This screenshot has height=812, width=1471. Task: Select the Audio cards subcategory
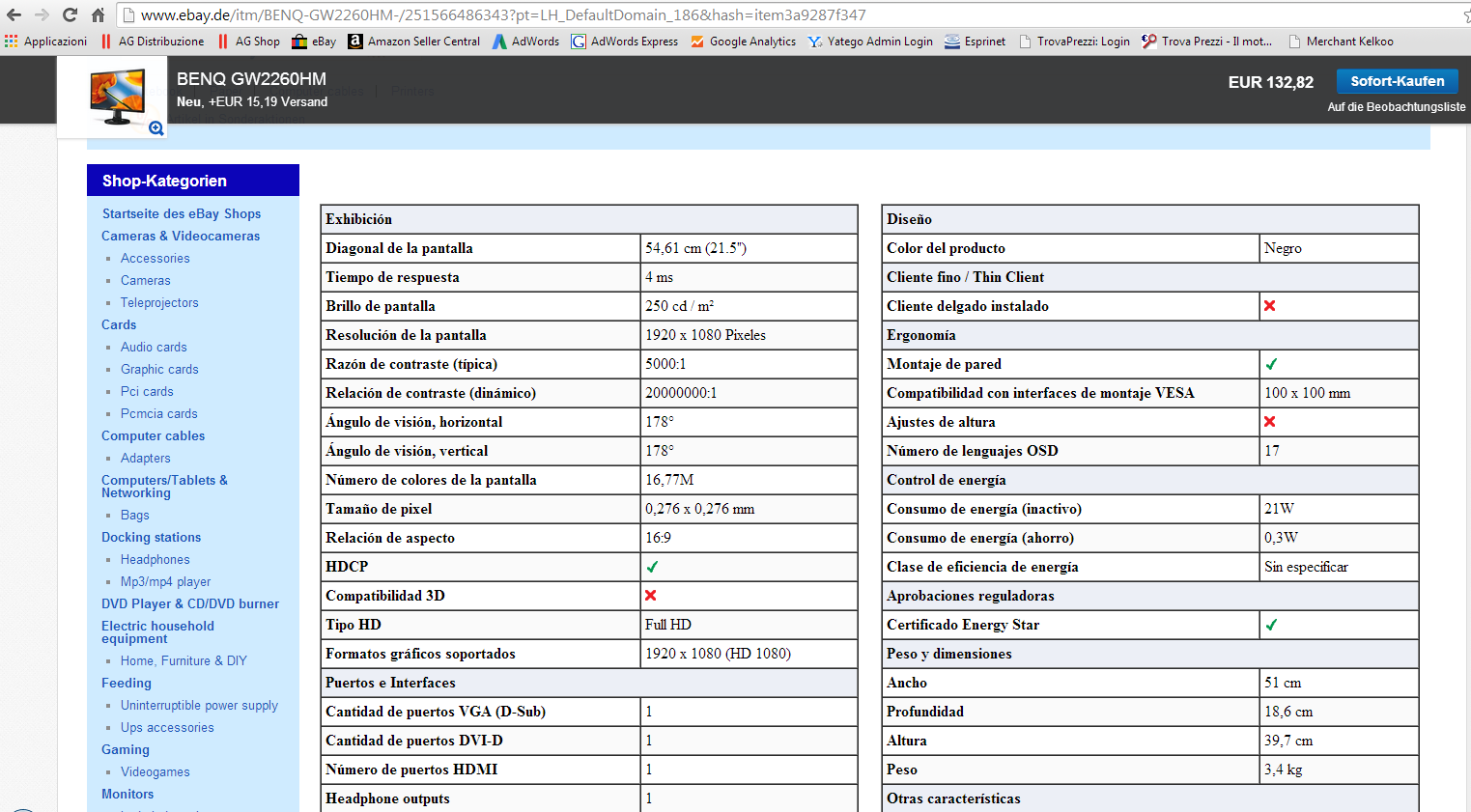[154, 347]
